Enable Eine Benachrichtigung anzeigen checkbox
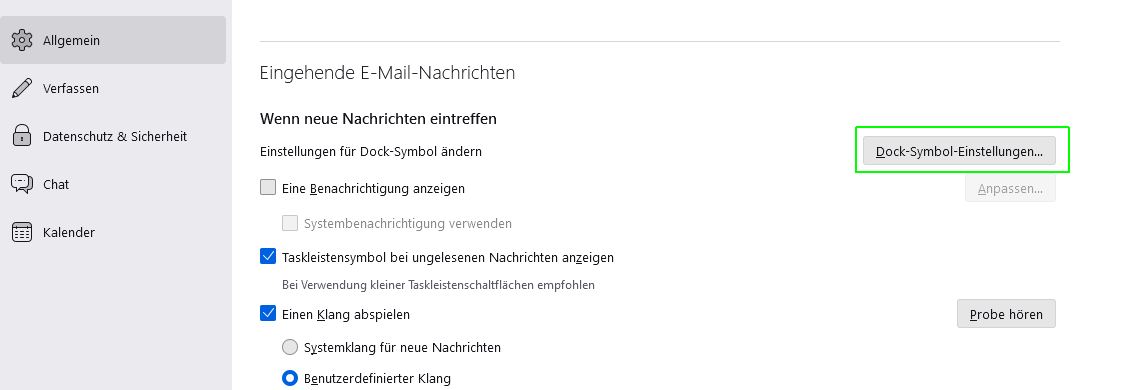Viewport: 1131px width, 390px height. tap(268, 187)
